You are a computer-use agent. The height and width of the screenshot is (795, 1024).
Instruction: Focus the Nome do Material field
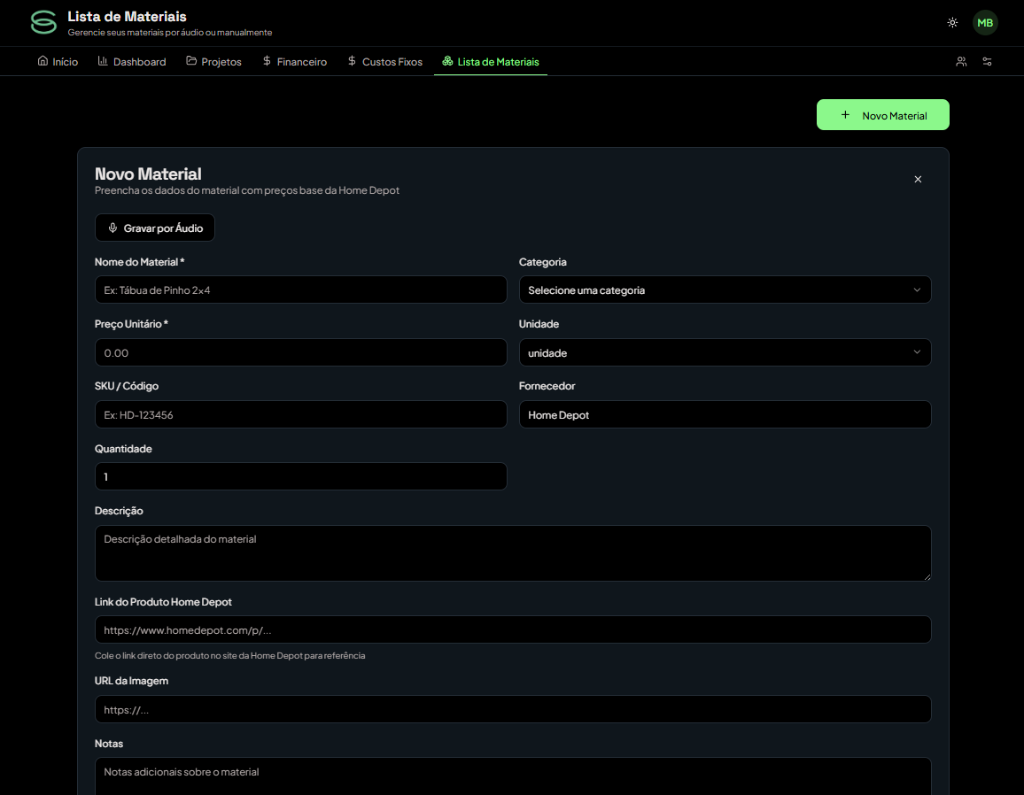click(300, 290)
